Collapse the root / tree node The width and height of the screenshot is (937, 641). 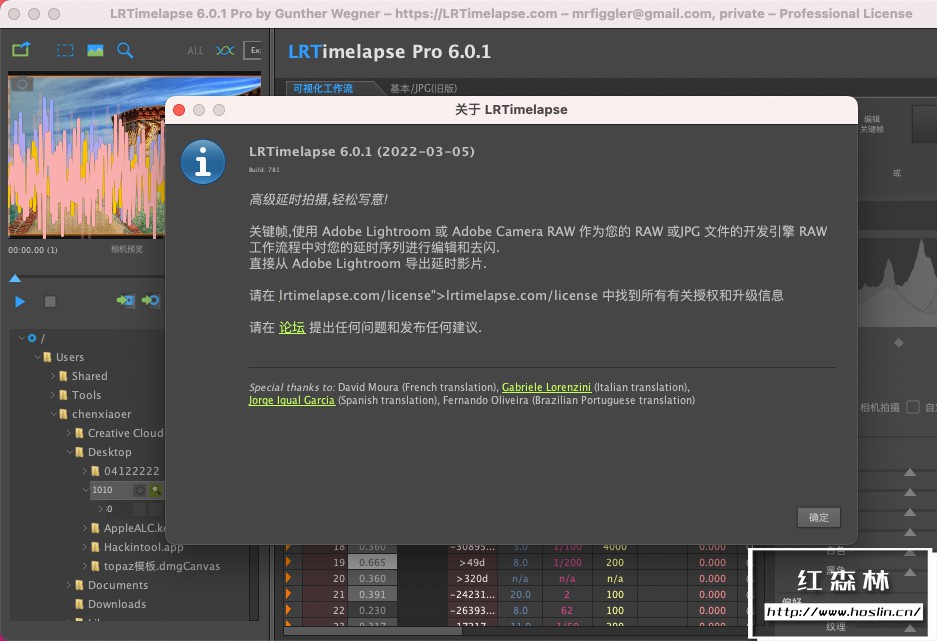(x=22, y=338)
